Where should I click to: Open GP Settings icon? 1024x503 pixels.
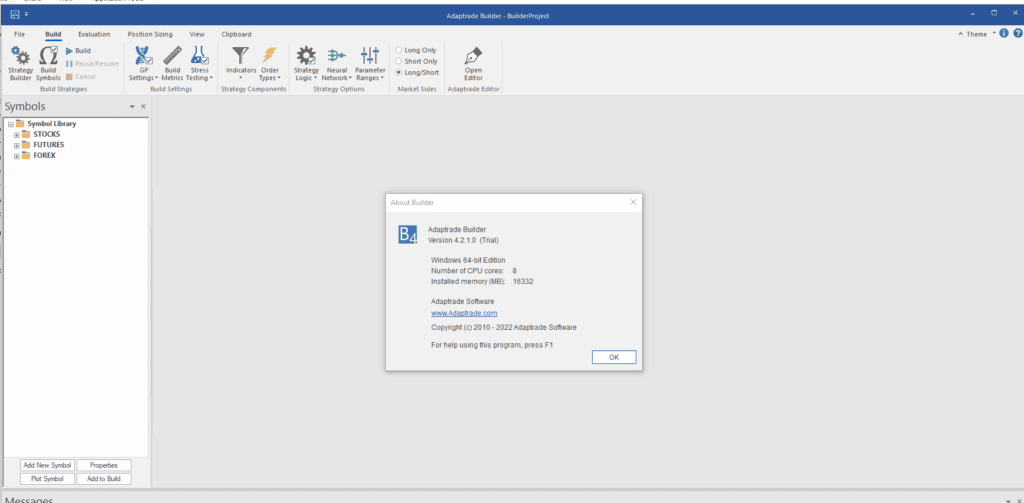coord(143,56)
